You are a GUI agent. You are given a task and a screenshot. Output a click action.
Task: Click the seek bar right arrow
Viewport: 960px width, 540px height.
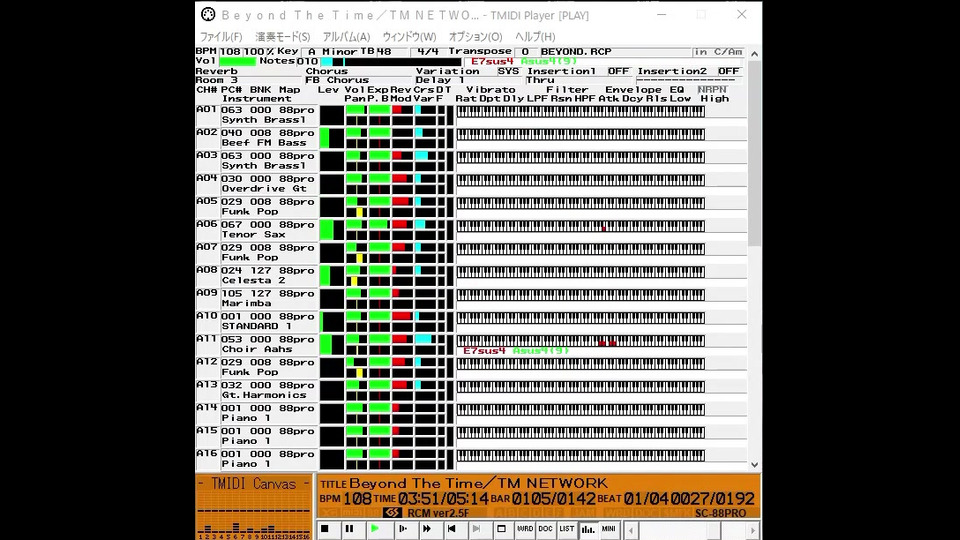[x=753, y=530]
